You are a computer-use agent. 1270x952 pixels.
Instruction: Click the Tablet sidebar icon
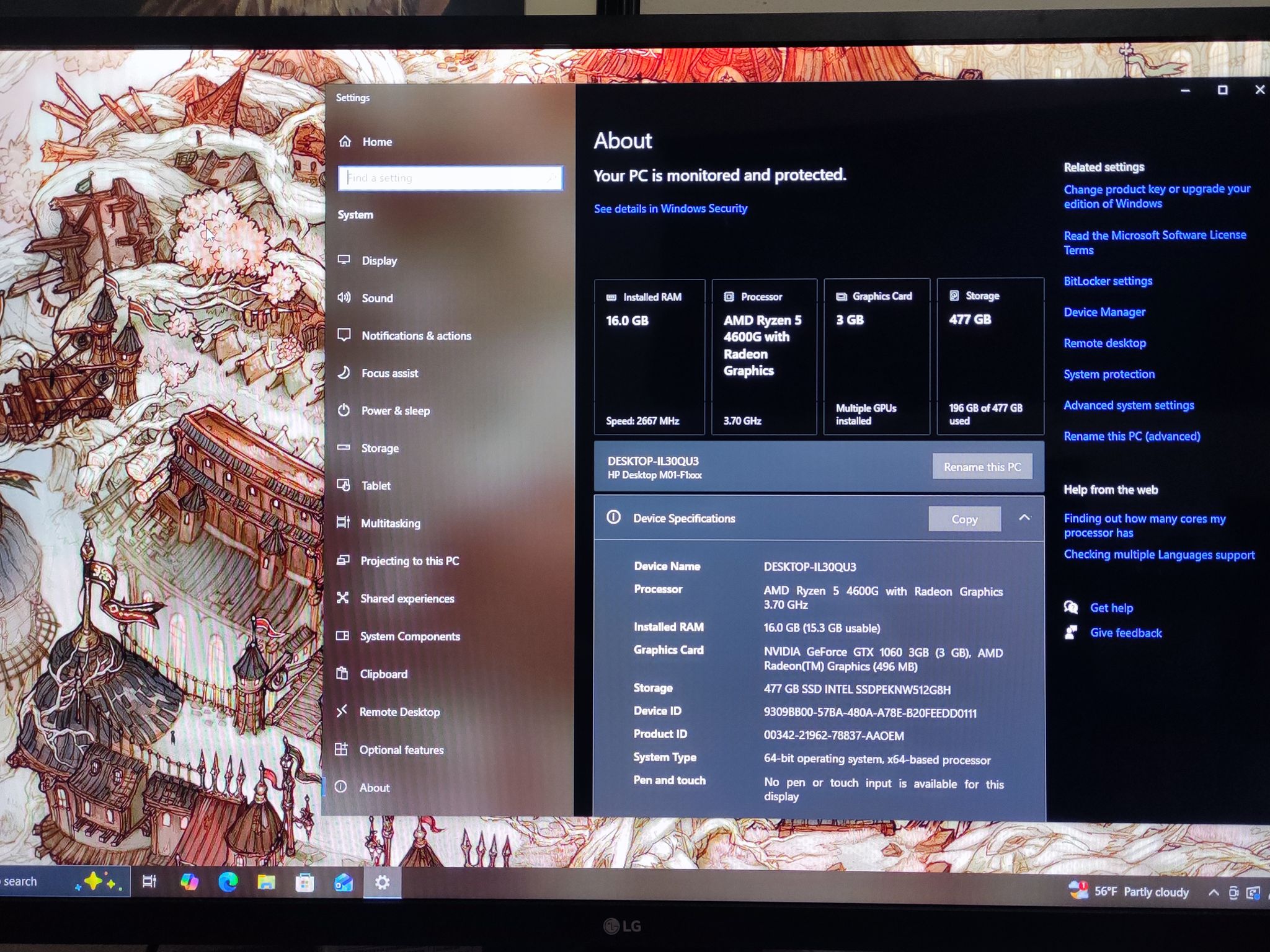[x=344, y=485]
